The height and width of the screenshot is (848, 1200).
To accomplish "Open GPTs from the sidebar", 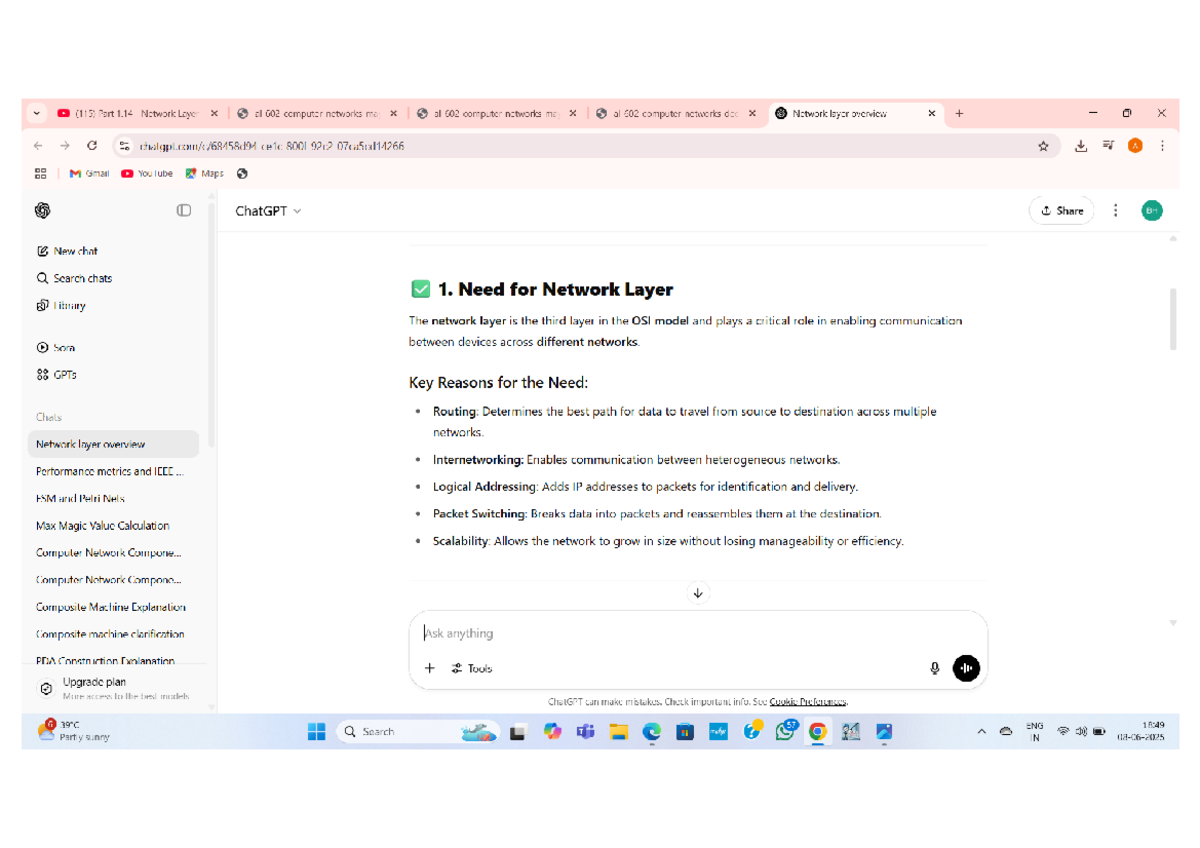I will coord(56,374).
